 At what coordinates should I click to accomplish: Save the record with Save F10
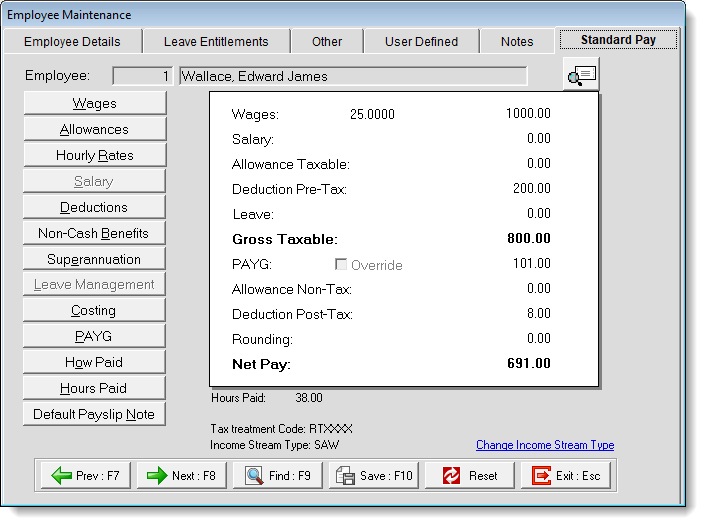[x=373, y=475]
